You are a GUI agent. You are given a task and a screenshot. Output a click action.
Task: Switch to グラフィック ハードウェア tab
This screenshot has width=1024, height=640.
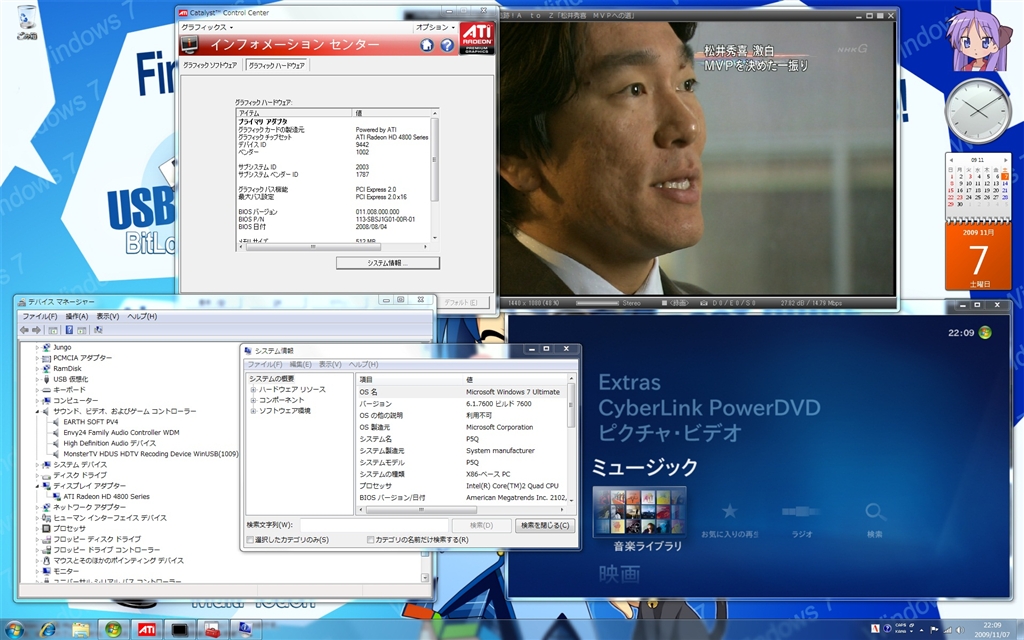click(276, 65)
